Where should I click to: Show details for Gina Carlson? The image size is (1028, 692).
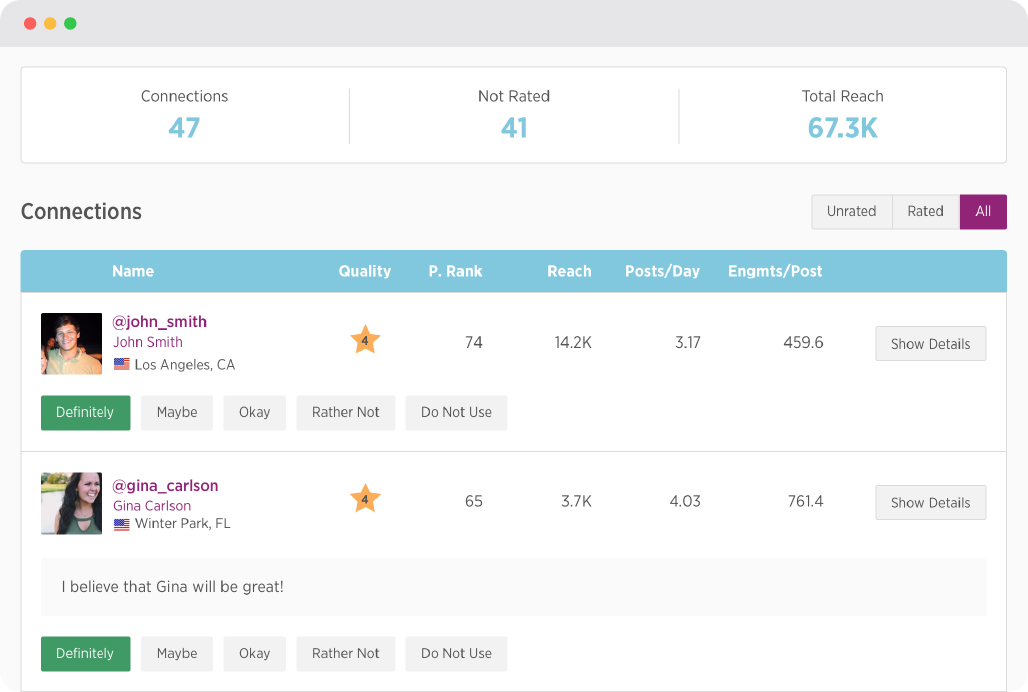(930, 503)
